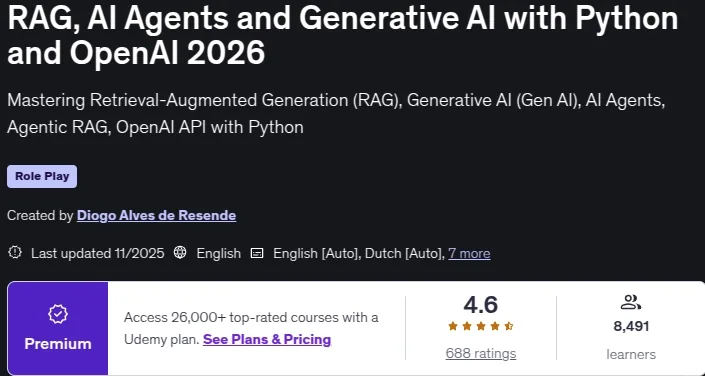Click the Premium label panel

click(58, 328)
